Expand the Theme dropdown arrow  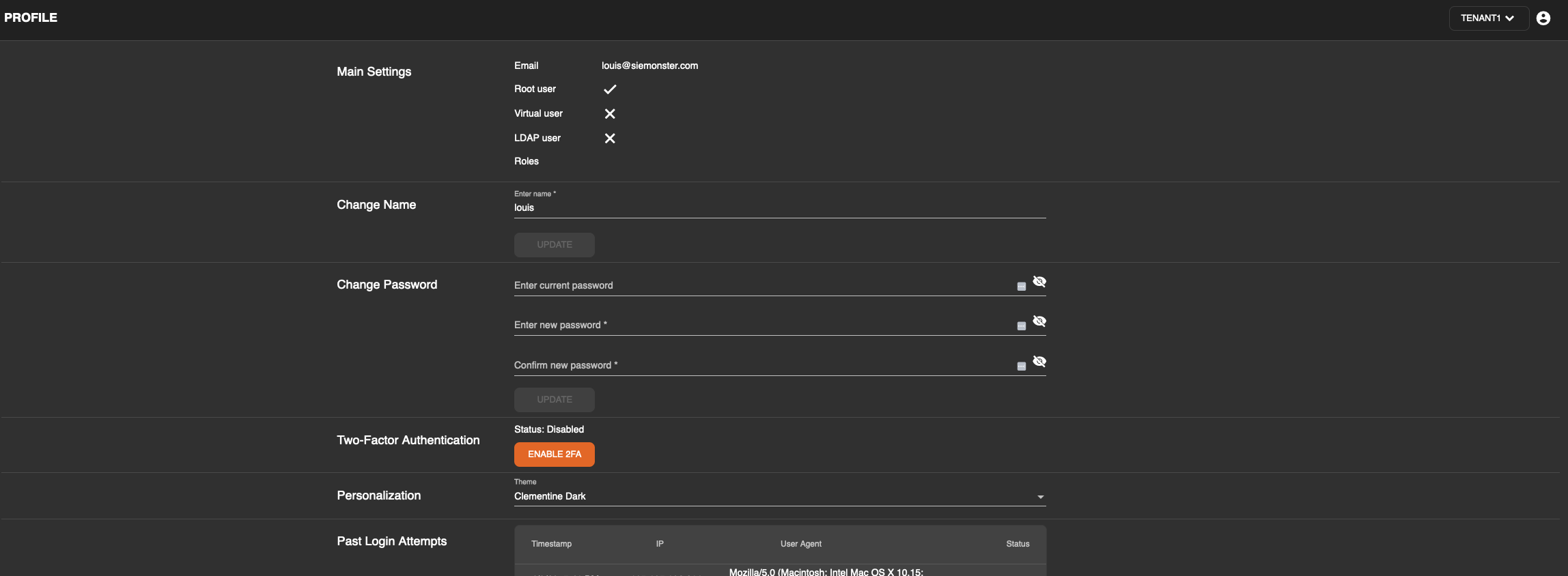point(1040,497)
